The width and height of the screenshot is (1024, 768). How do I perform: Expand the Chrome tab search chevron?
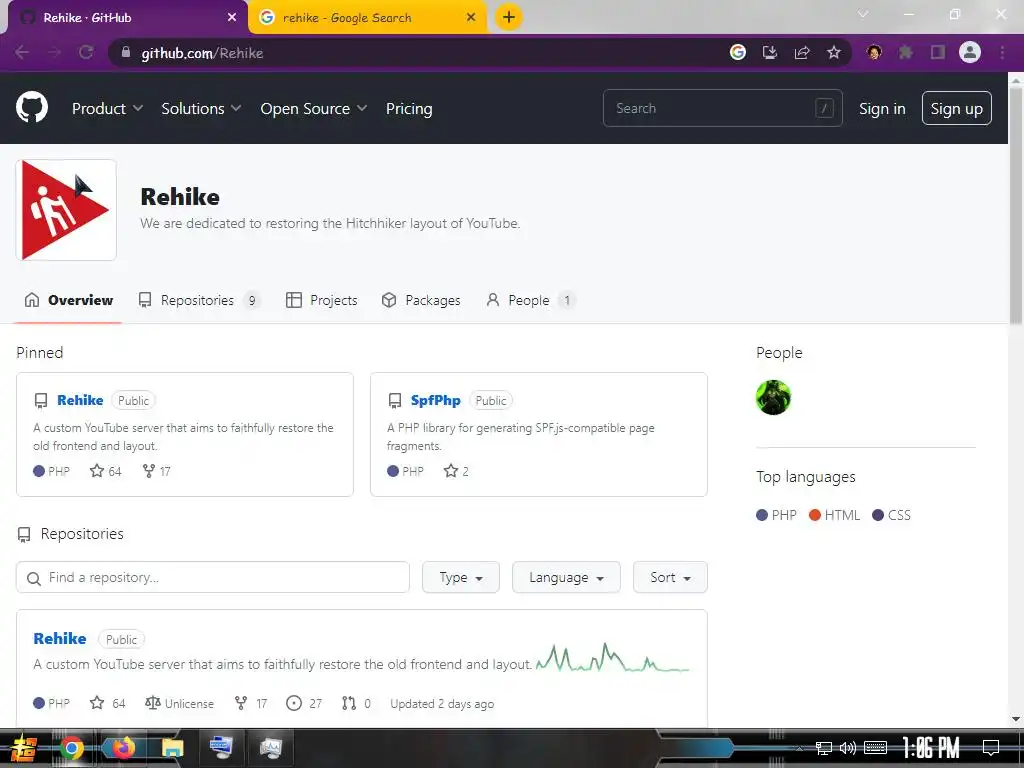click(x=863, y=14)
